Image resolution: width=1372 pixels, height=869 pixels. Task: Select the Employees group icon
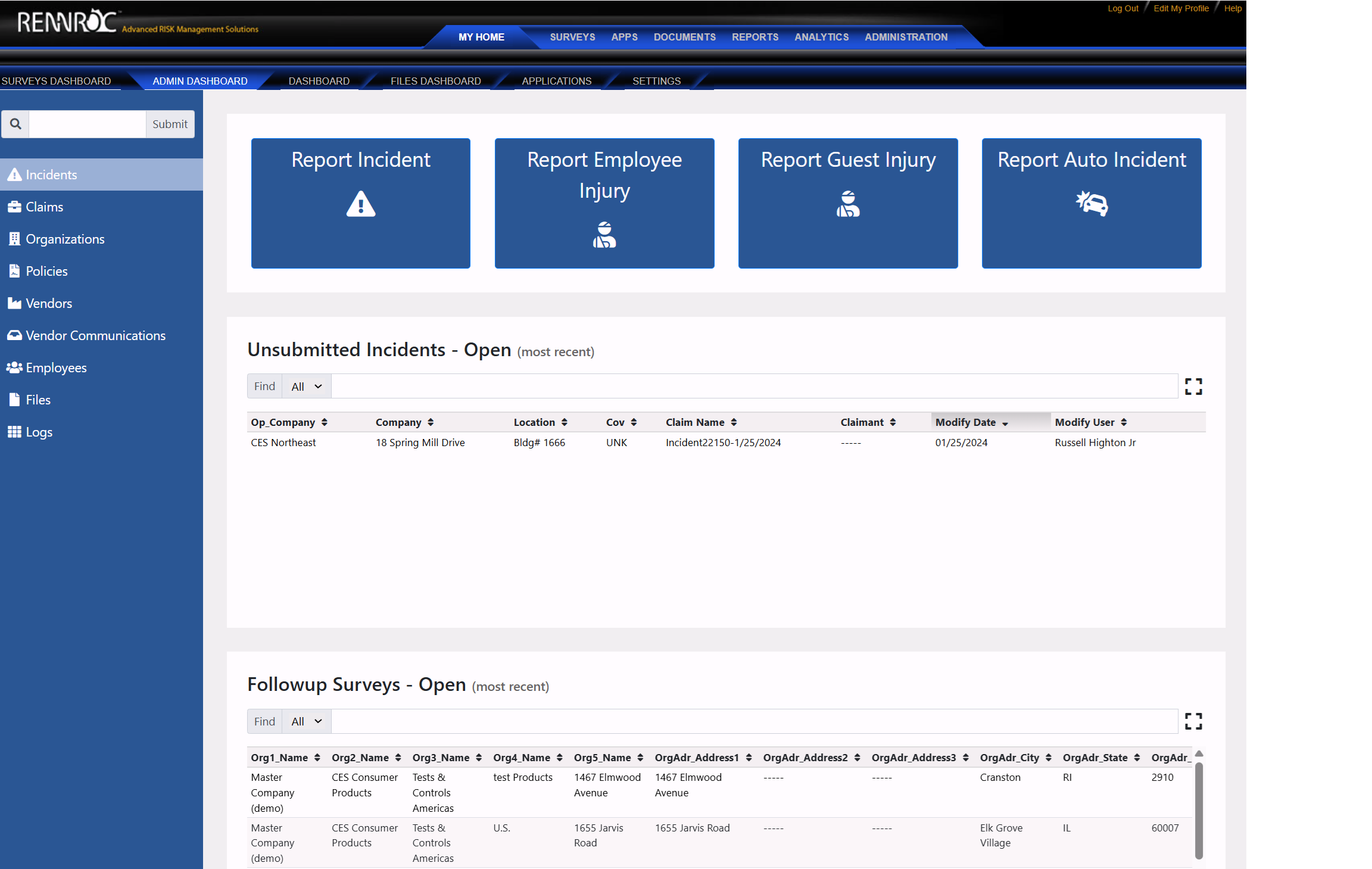coord(14,367)
